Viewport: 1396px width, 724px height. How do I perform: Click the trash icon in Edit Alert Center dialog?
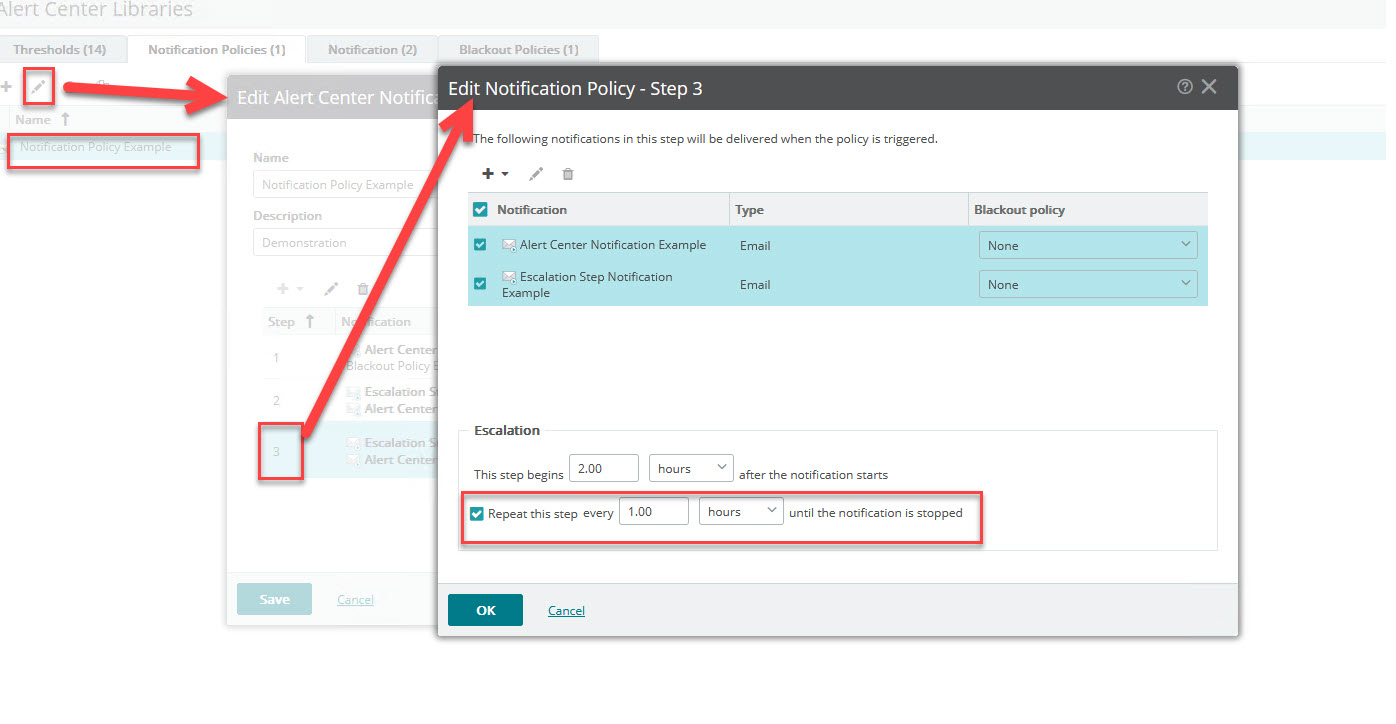click(x=363, y=289)
